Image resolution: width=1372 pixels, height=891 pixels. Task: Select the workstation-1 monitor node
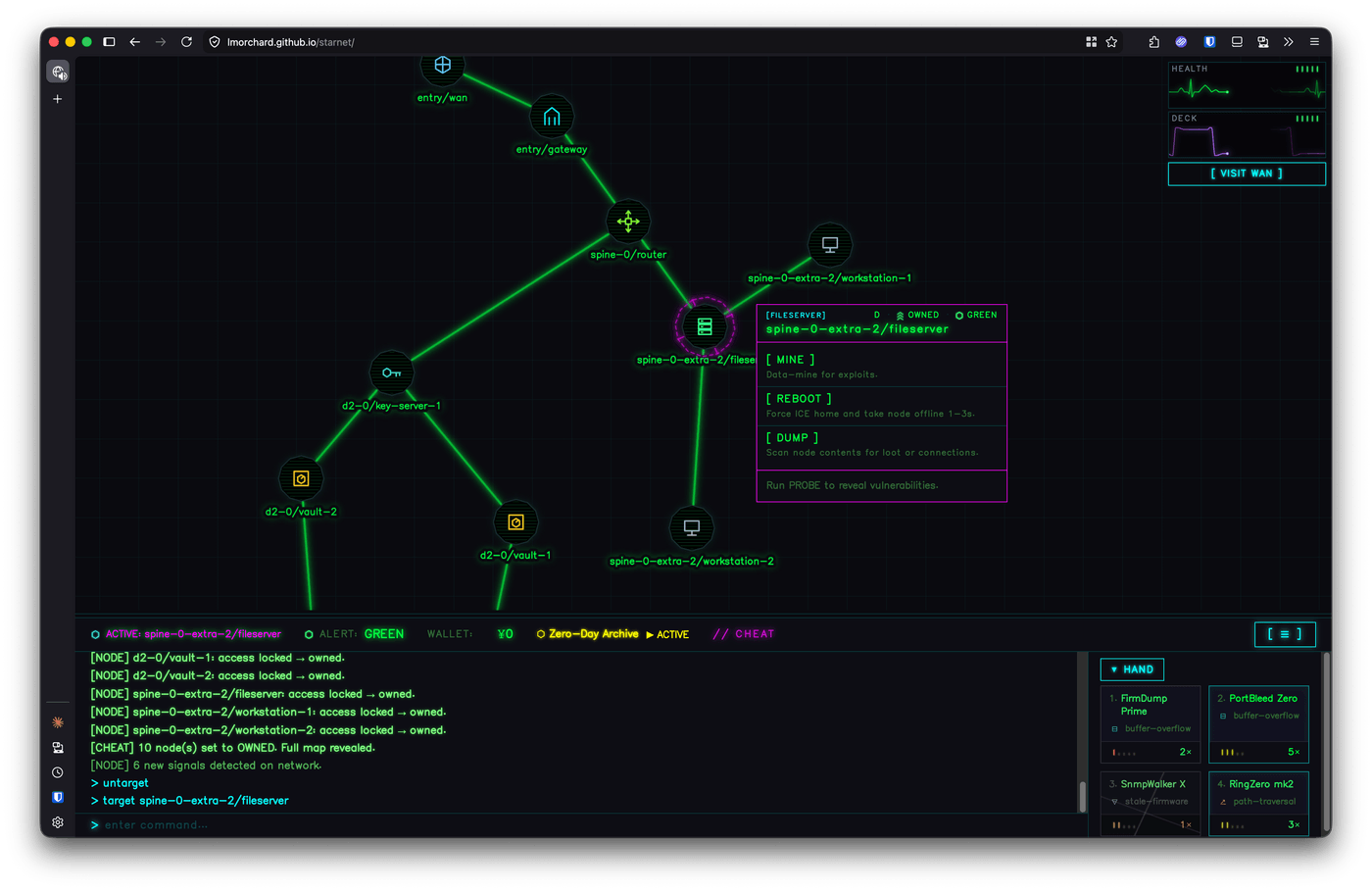pyautogui.click(x=830, y=244)
